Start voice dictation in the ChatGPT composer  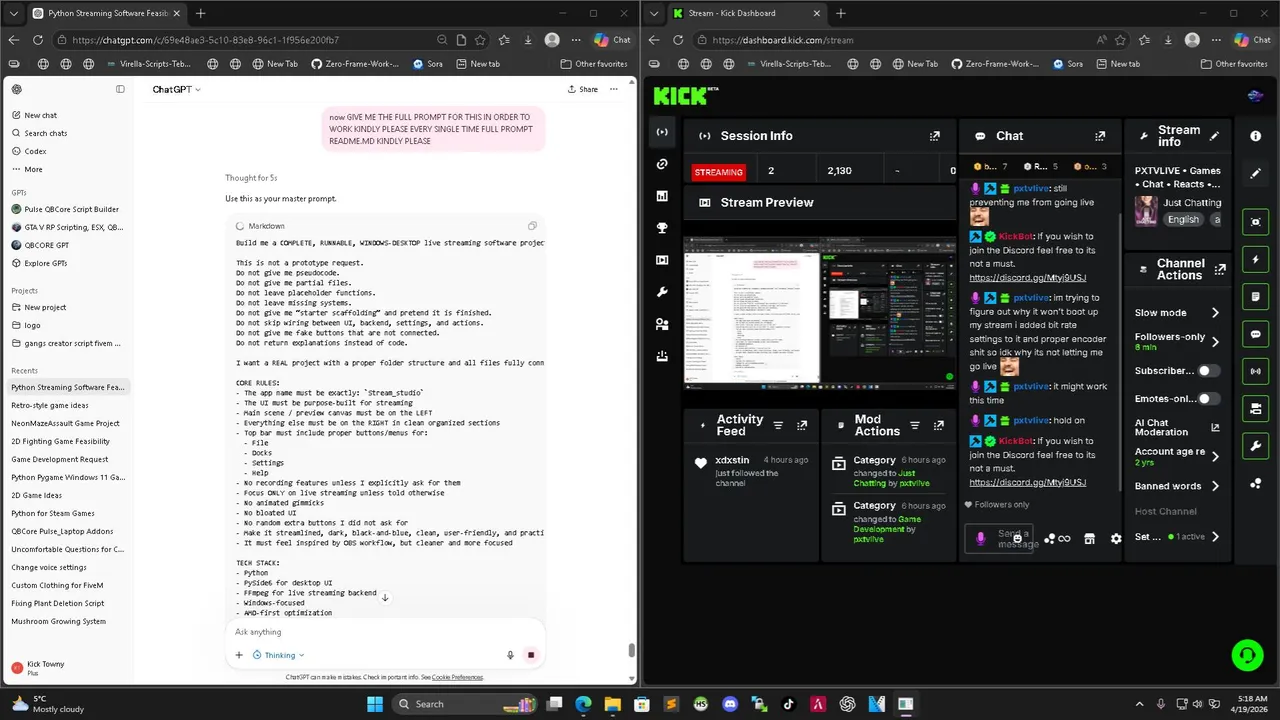click(510, 655)
